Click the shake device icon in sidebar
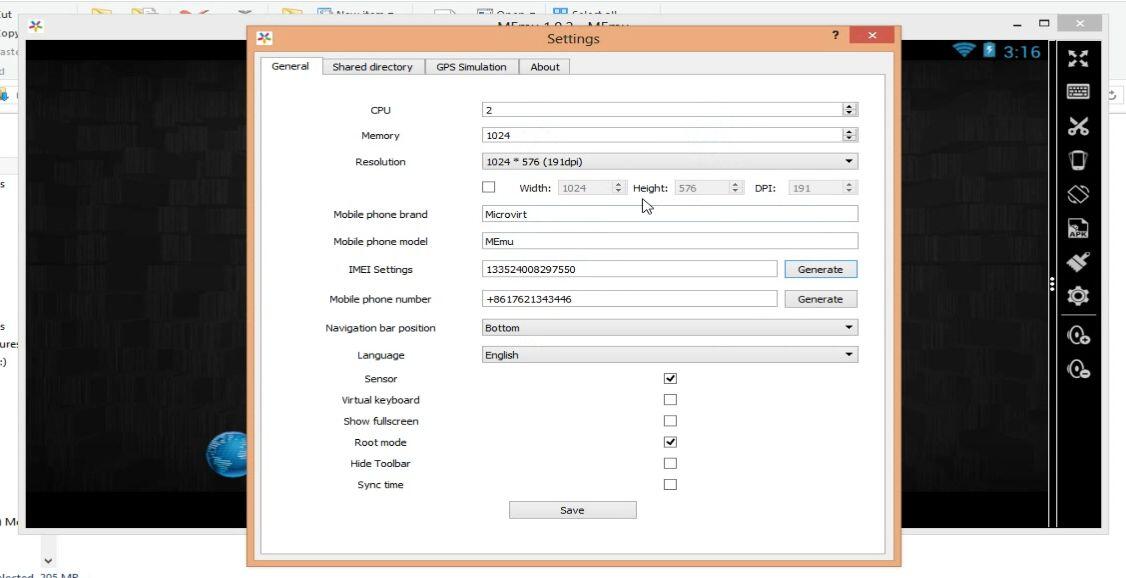 [1078, 159]
